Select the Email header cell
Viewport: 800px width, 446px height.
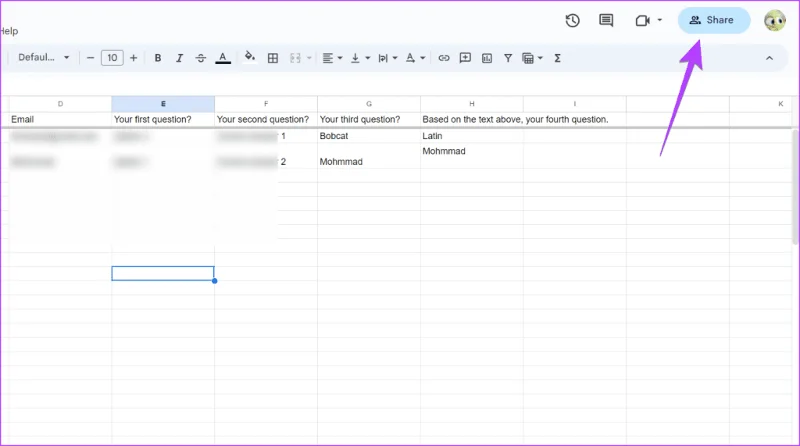pos(60,119)
